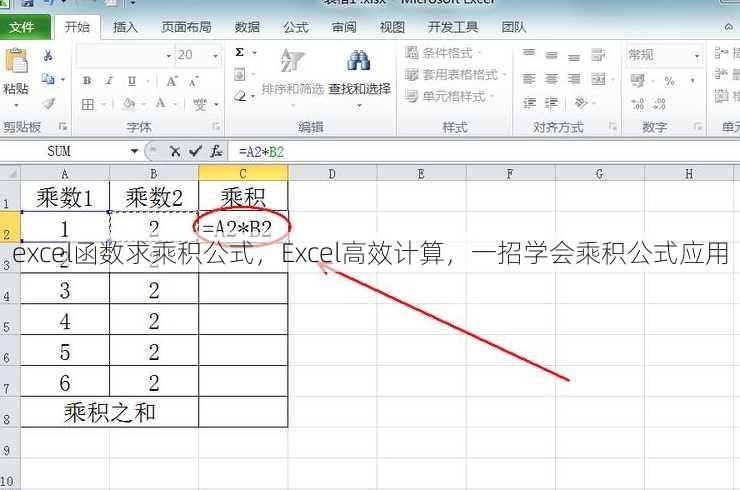Cancel formula entry with X icon
740x490 pixels.
click(175, 152)
